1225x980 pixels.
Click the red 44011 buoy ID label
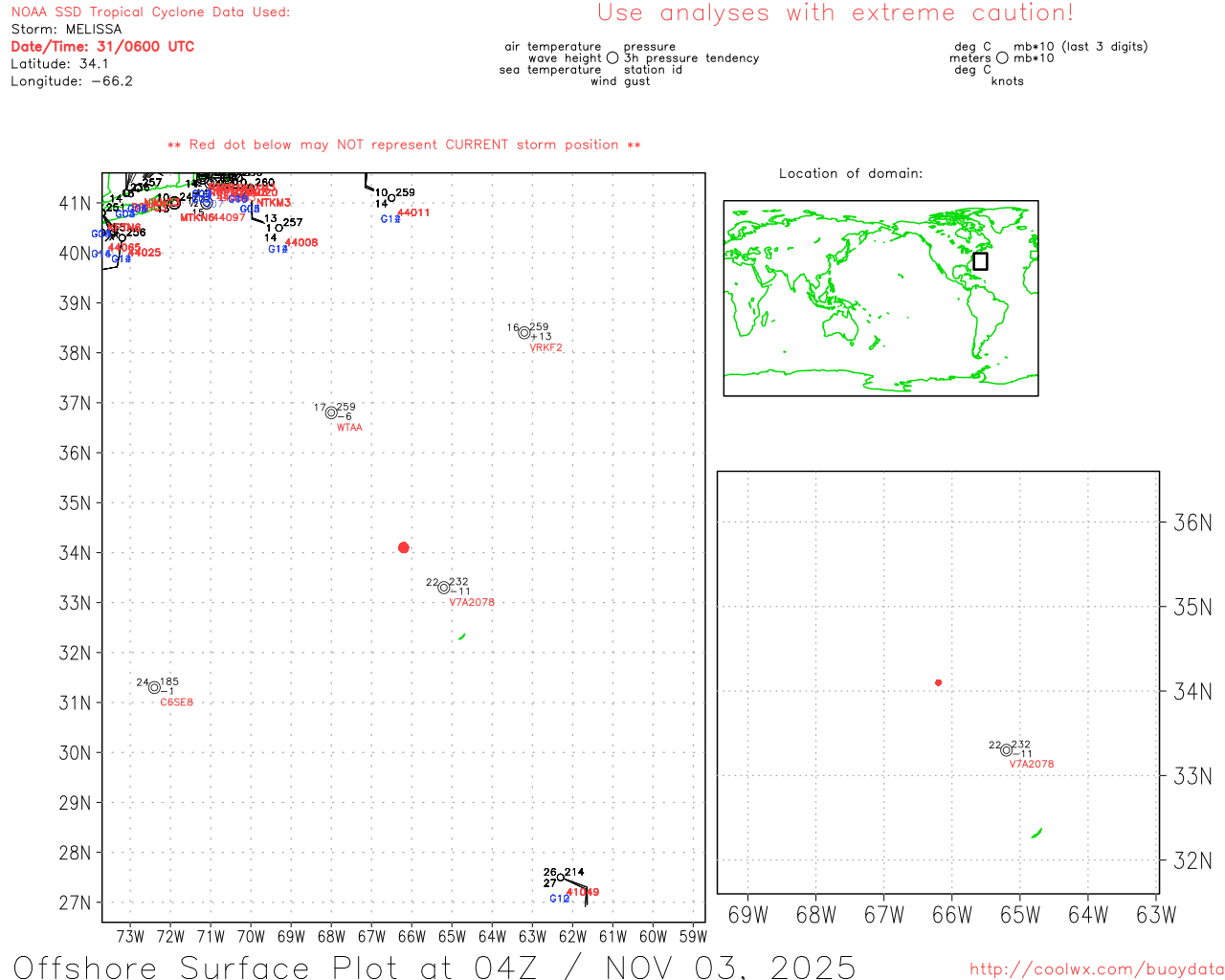coord(413,212)
